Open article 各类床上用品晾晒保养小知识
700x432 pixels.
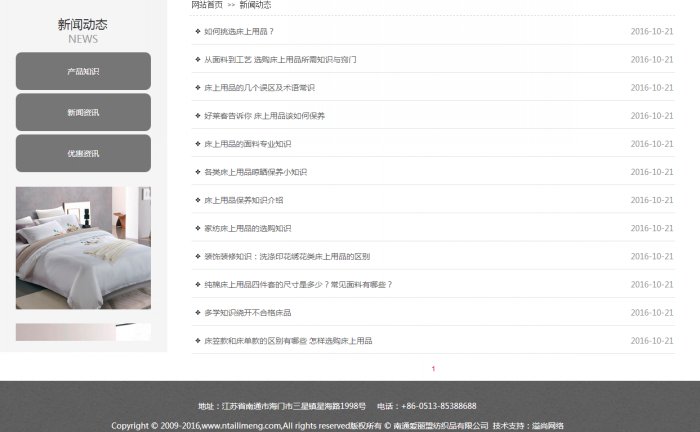255,172
